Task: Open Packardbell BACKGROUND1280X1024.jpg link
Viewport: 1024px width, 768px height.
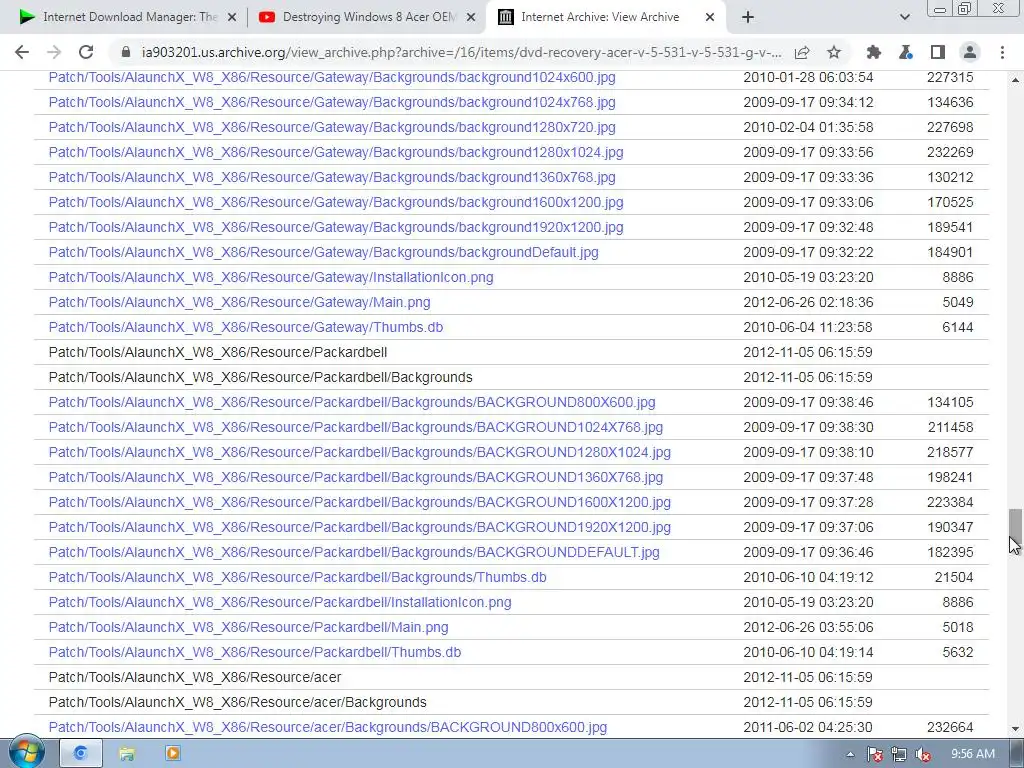Action: click(x=360, y=452)
